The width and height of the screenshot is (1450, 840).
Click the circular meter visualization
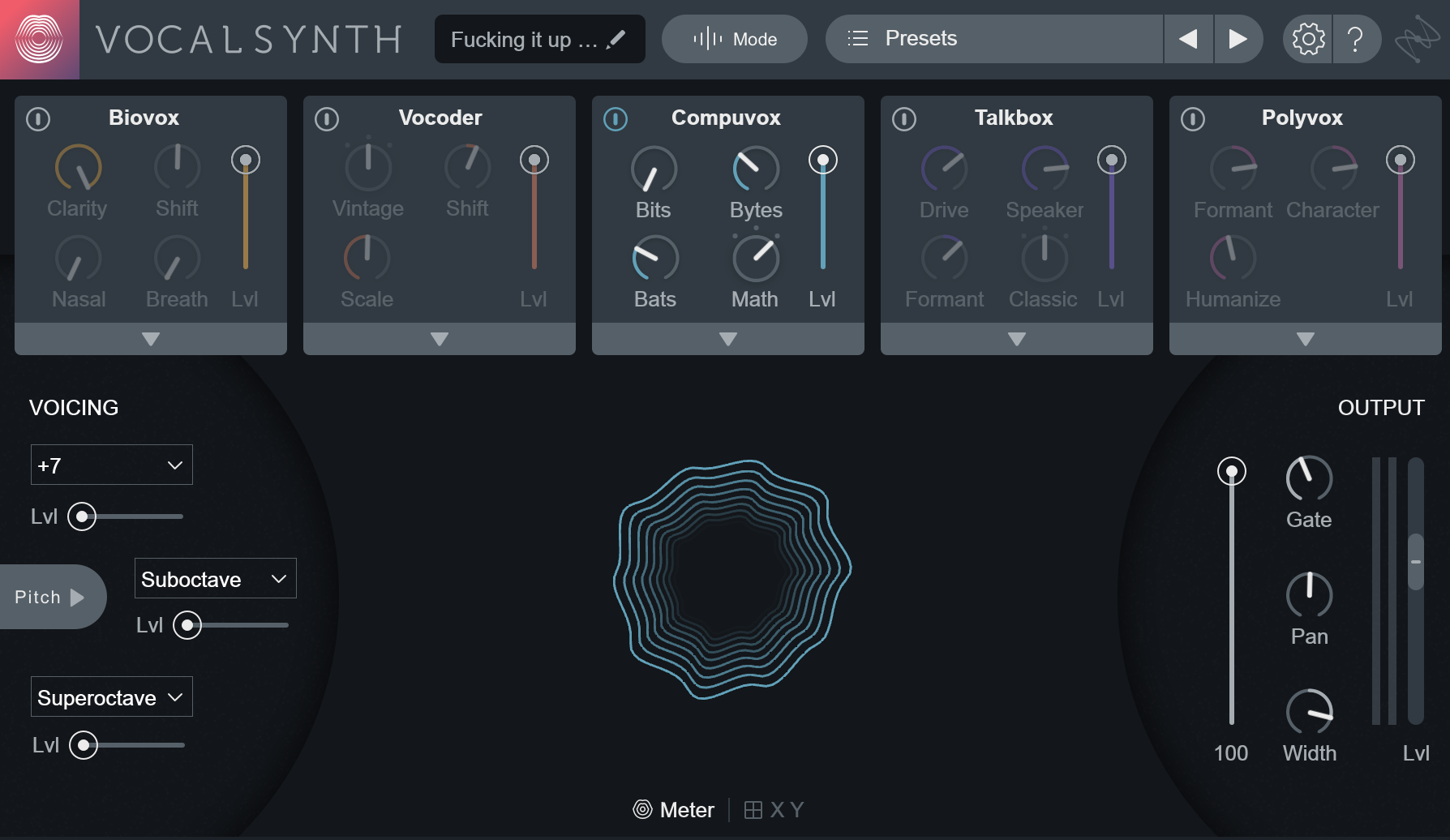point(732,579)
